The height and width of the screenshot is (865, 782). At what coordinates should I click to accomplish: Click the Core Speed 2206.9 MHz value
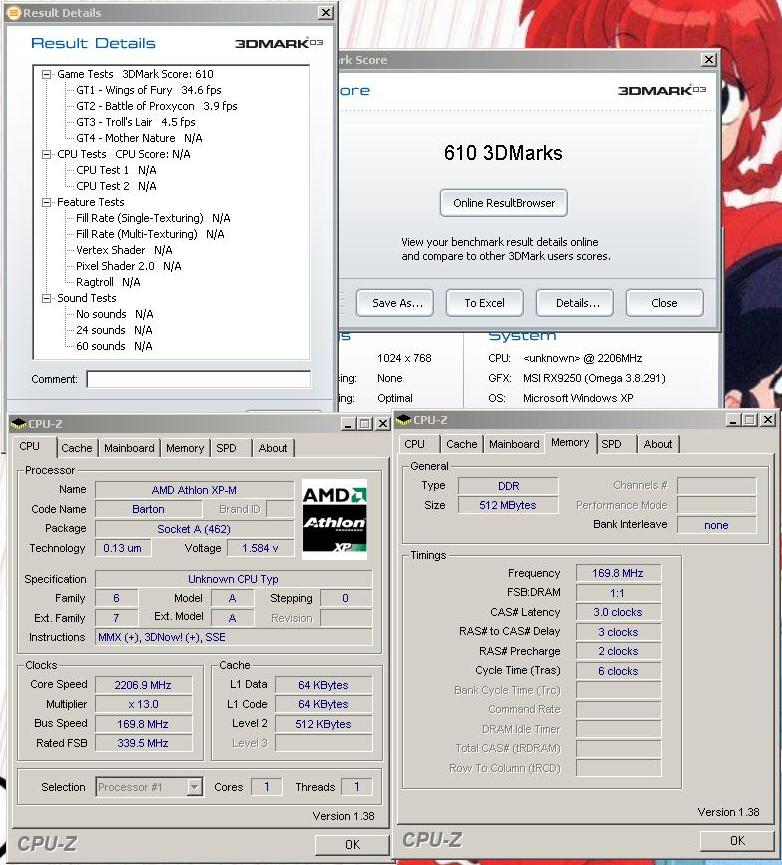(x=143, y=685)
